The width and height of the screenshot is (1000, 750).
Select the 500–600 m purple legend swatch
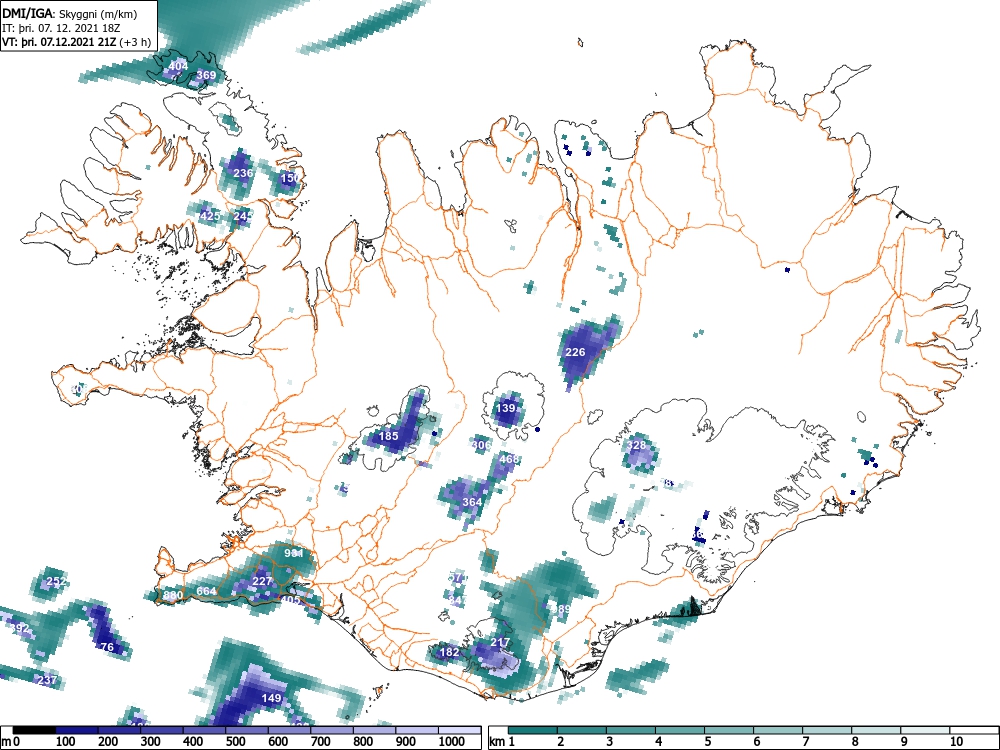(x=247, y=730)
